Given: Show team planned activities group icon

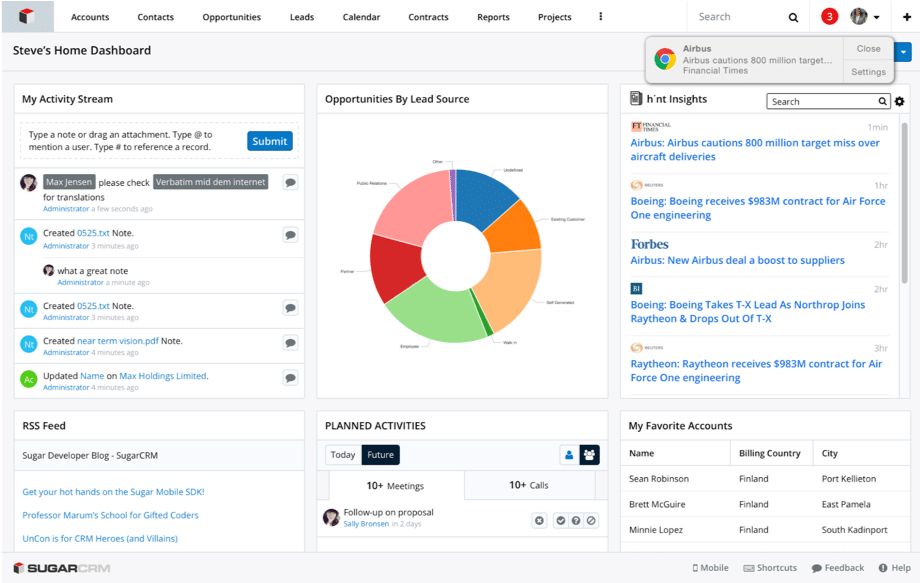Looking at the screenshot, I should [590, 455].
